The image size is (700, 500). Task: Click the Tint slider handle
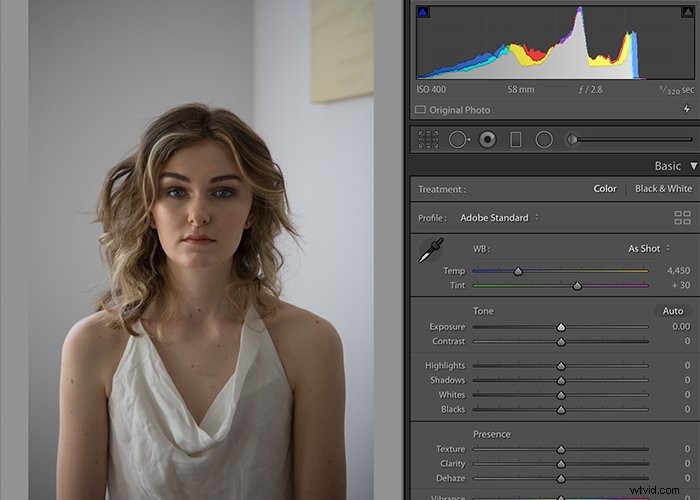577,286
